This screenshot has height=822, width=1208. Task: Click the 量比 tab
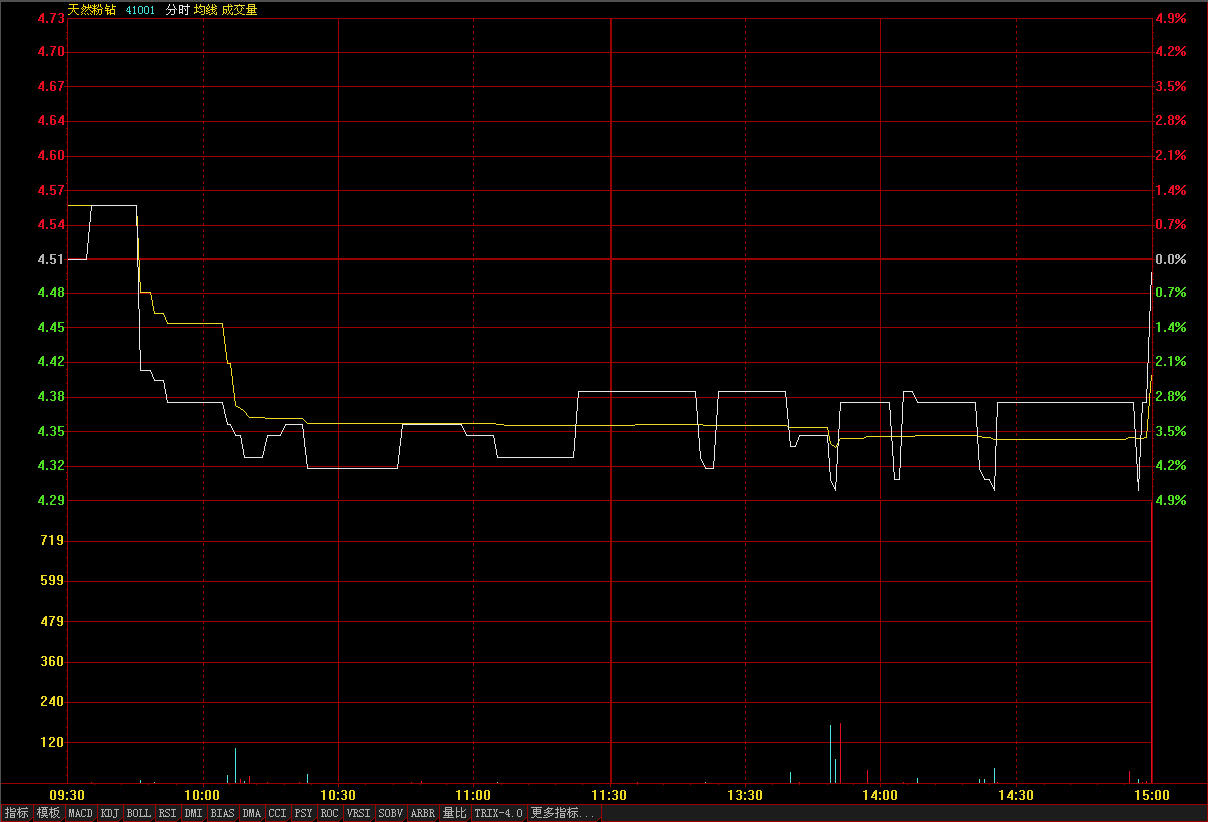(454, 813)
